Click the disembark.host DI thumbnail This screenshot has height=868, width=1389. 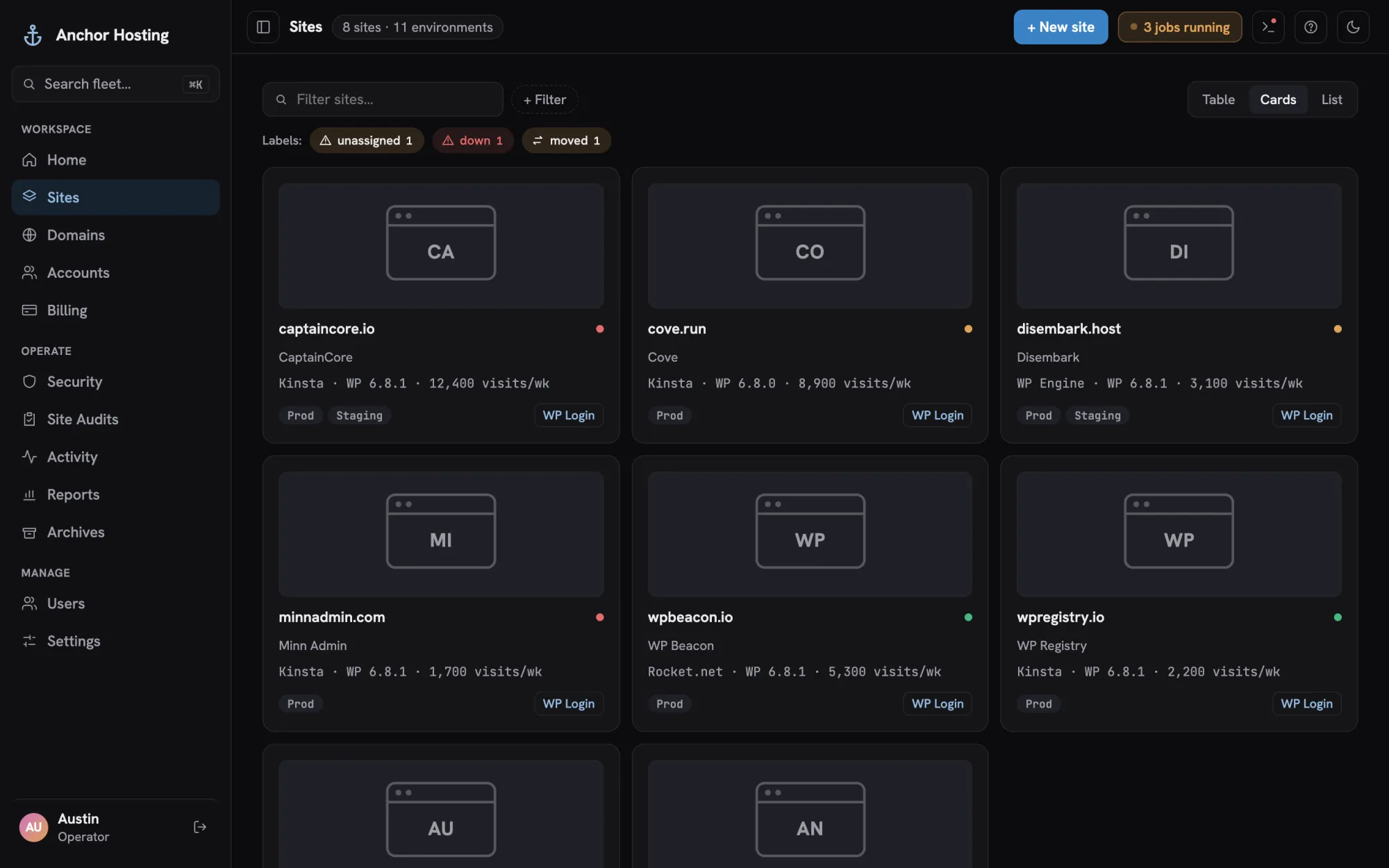tap(1179, 246)
